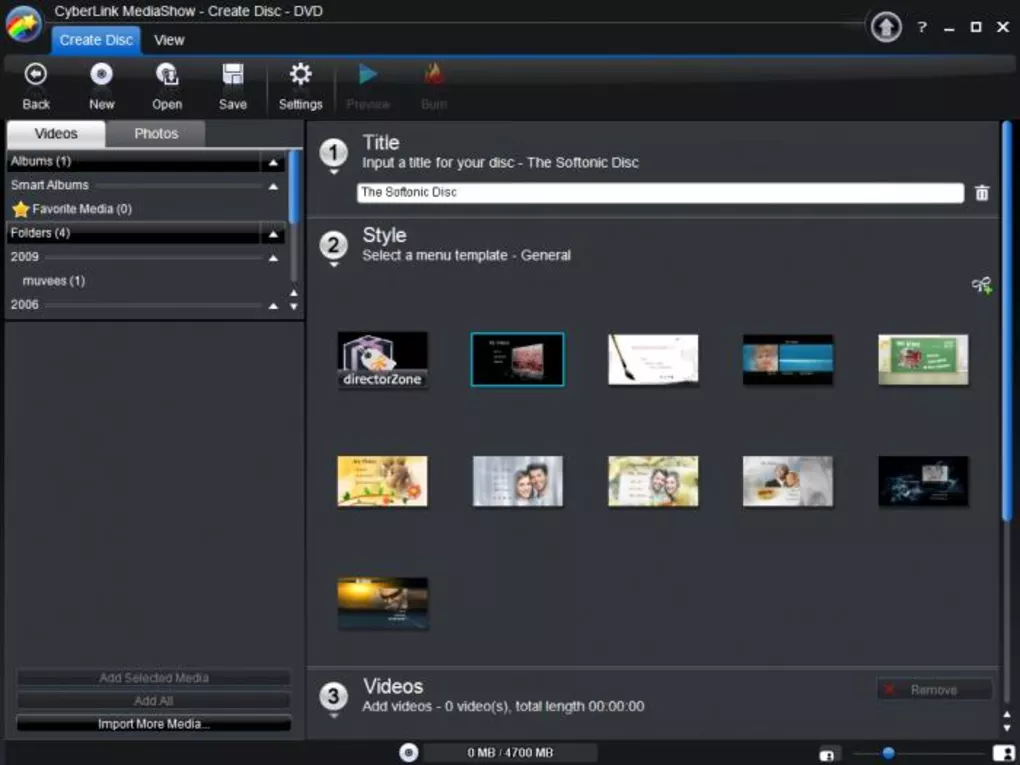Image resolution: width=1020 pixels, height=765 pixels.
Task: Collapse the Albums (1) section
Action: coord(273,162)
